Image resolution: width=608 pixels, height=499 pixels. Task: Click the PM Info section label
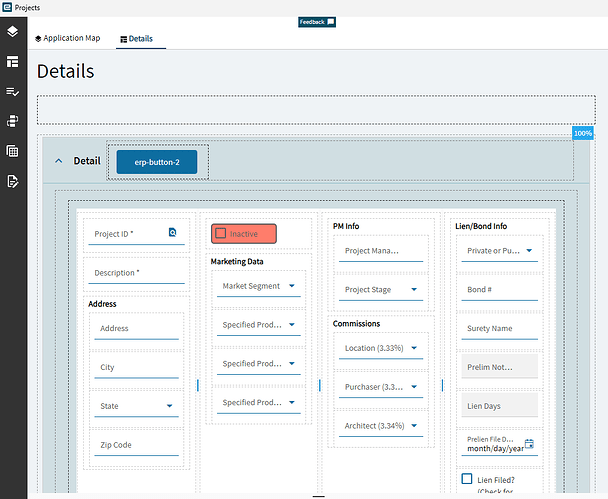pyautogui.click(x=346, y=226)
